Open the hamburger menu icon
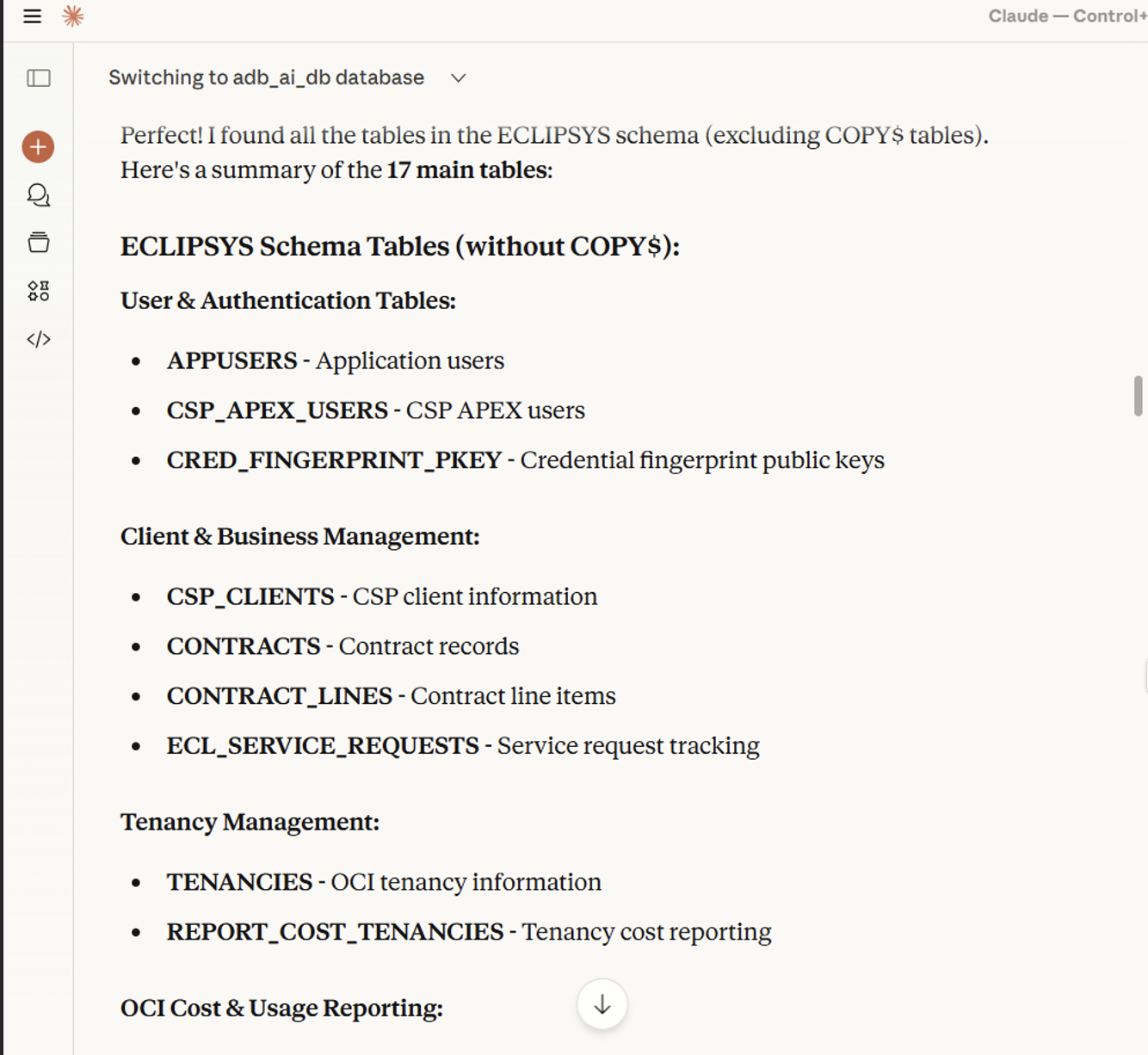The width and height of the screenshot is (1148, 1055). click(32, 15)
